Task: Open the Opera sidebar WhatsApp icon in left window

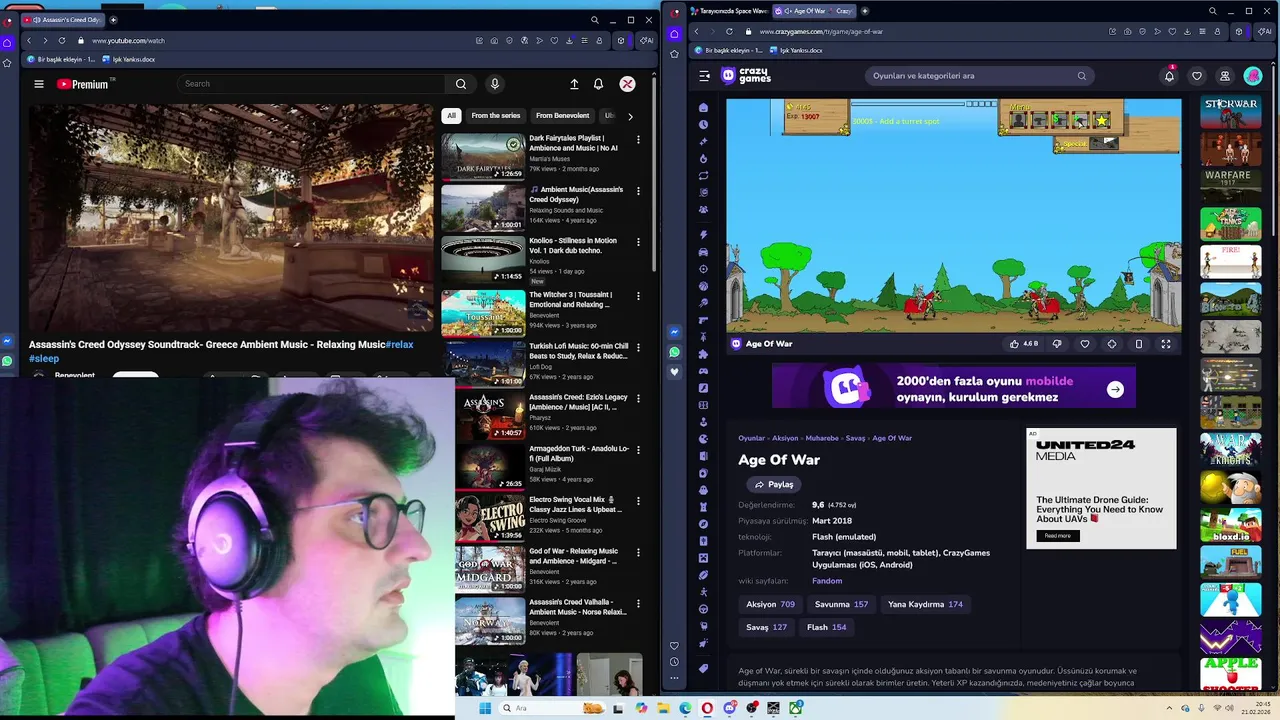Action: (7, 360)
